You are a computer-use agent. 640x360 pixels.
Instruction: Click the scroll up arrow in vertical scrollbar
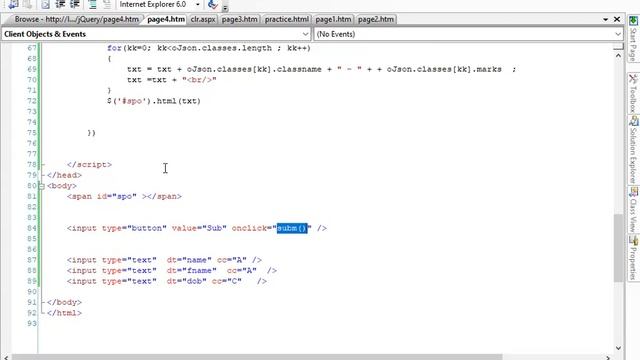click(x=618, y=55)
